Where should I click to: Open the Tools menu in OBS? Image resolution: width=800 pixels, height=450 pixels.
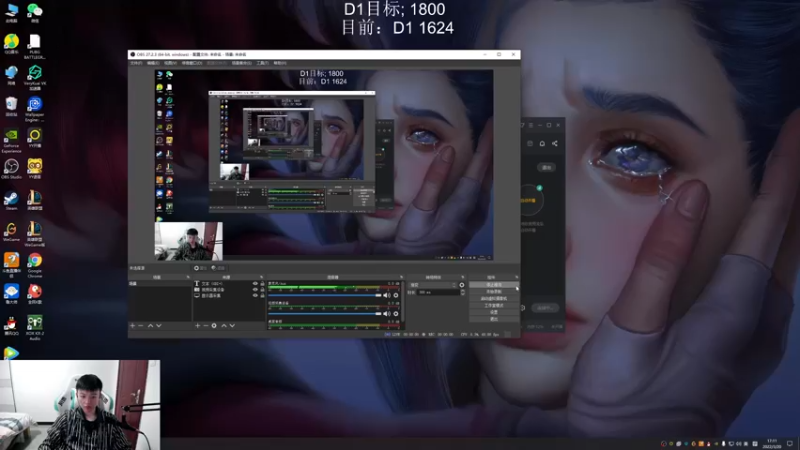pyautogui.click(x=262, y=63)
